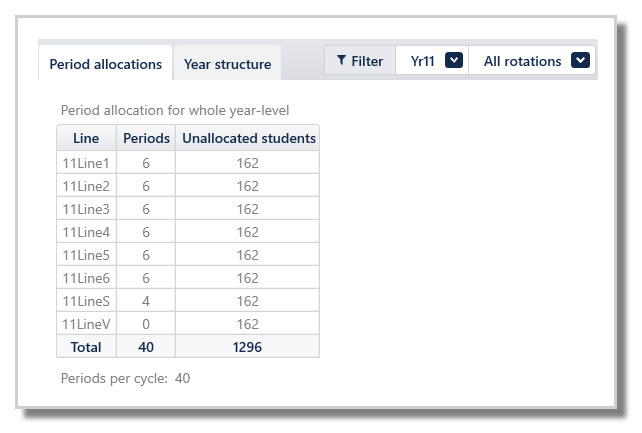The width and height of the screenshot is (642, 433).
Task: Click the Line column header
Action: click(86, 139)
